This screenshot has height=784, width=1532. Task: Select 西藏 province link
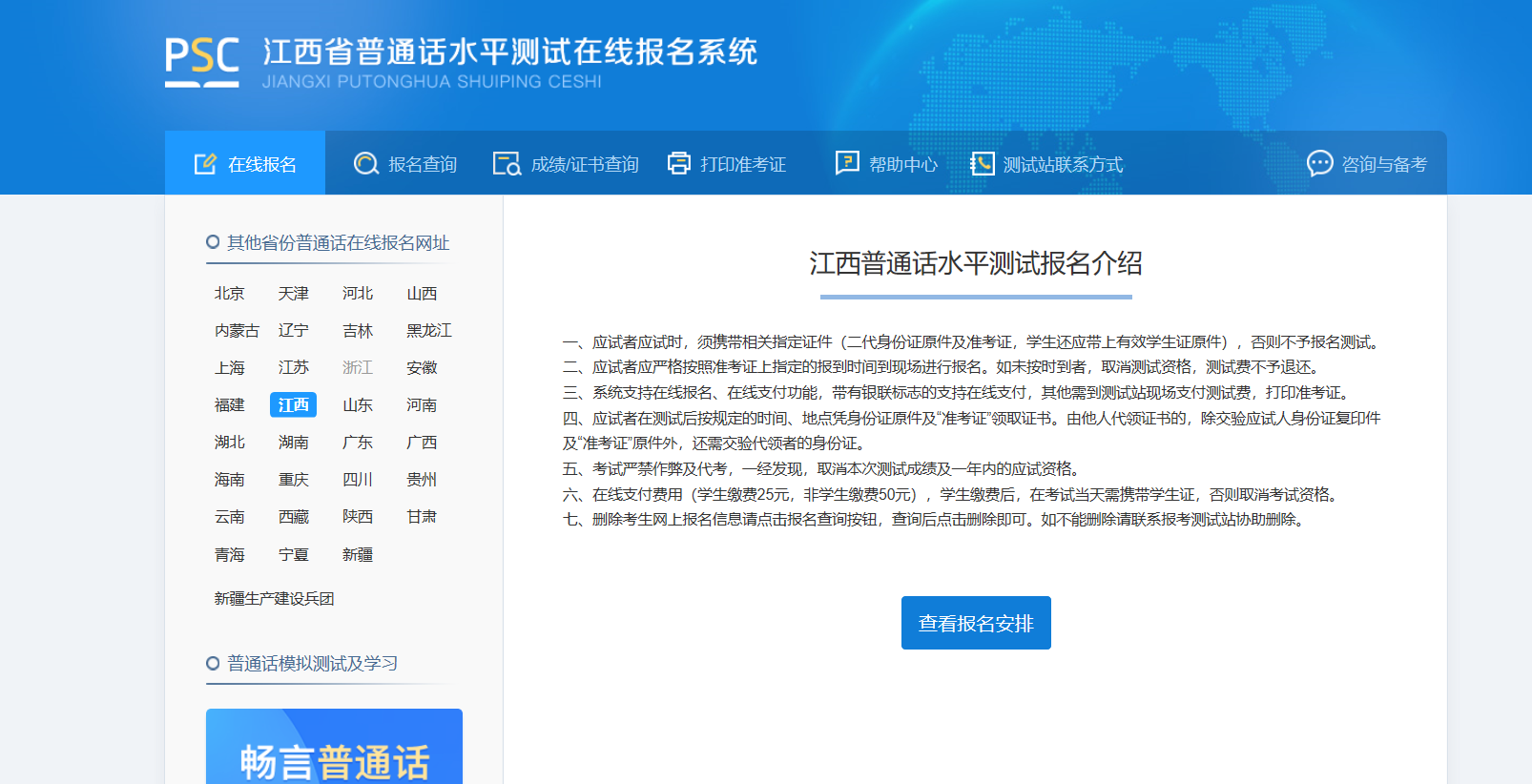tap(293, 516)
